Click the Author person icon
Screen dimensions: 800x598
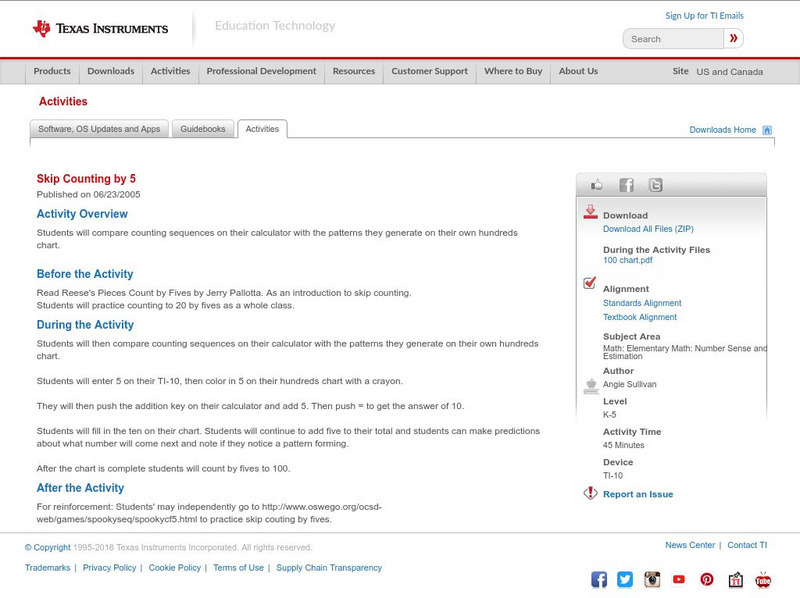(591, 386)
